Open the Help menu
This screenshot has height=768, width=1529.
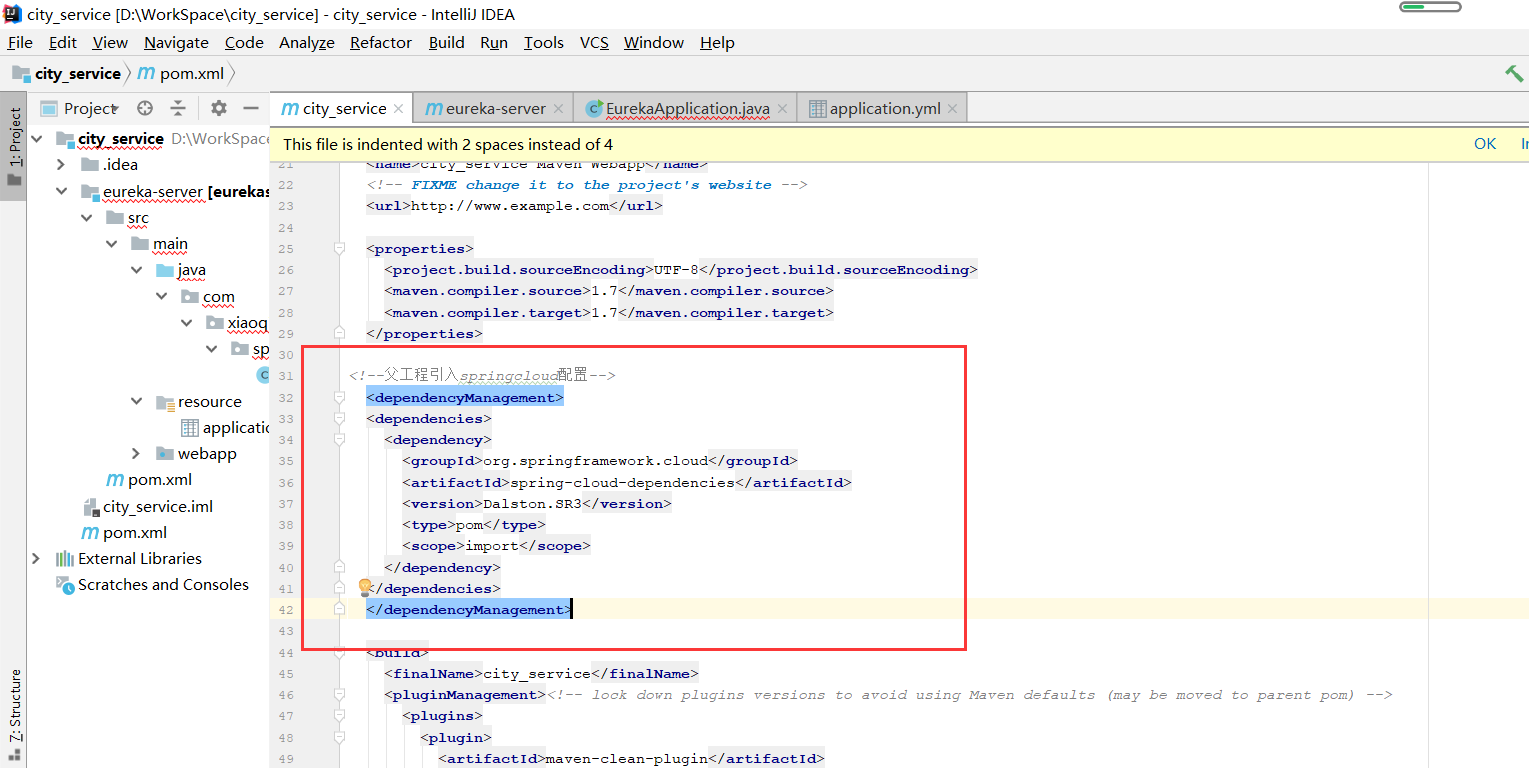(717, 42)
